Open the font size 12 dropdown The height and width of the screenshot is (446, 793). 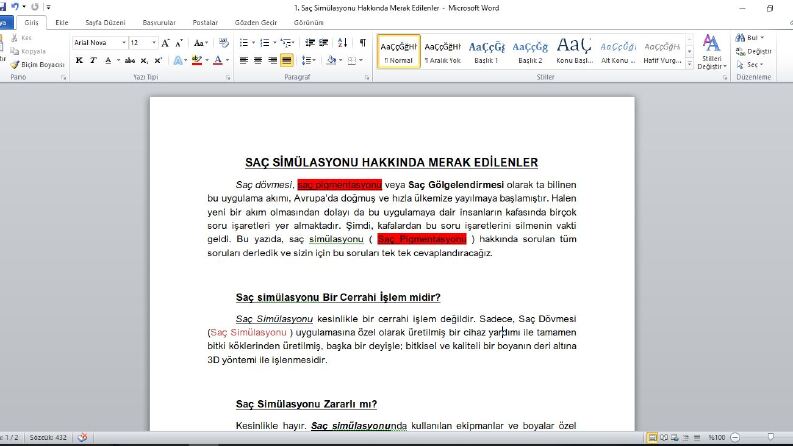[154, 43]
